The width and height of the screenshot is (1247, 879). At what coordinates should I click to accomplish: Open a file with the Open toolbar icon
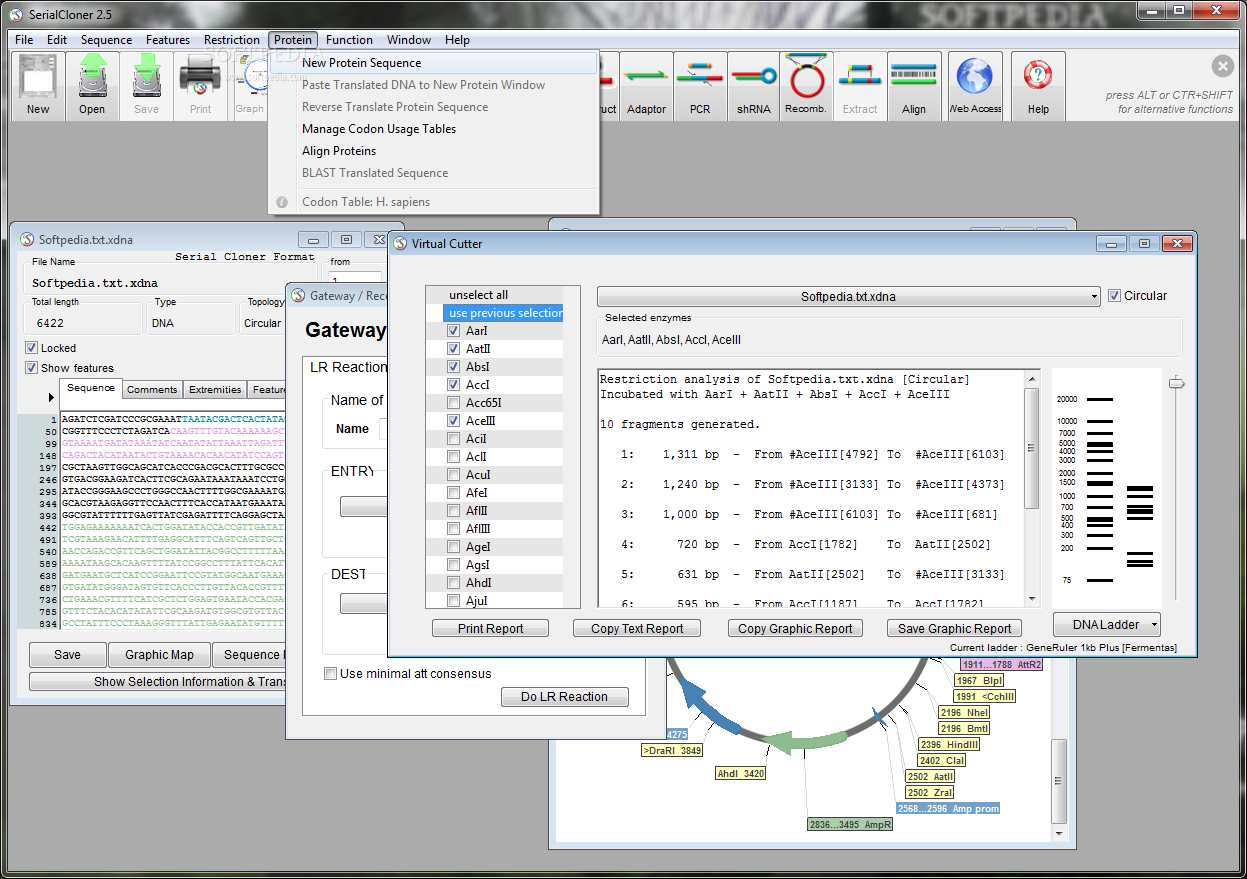[x=92, y=86]
